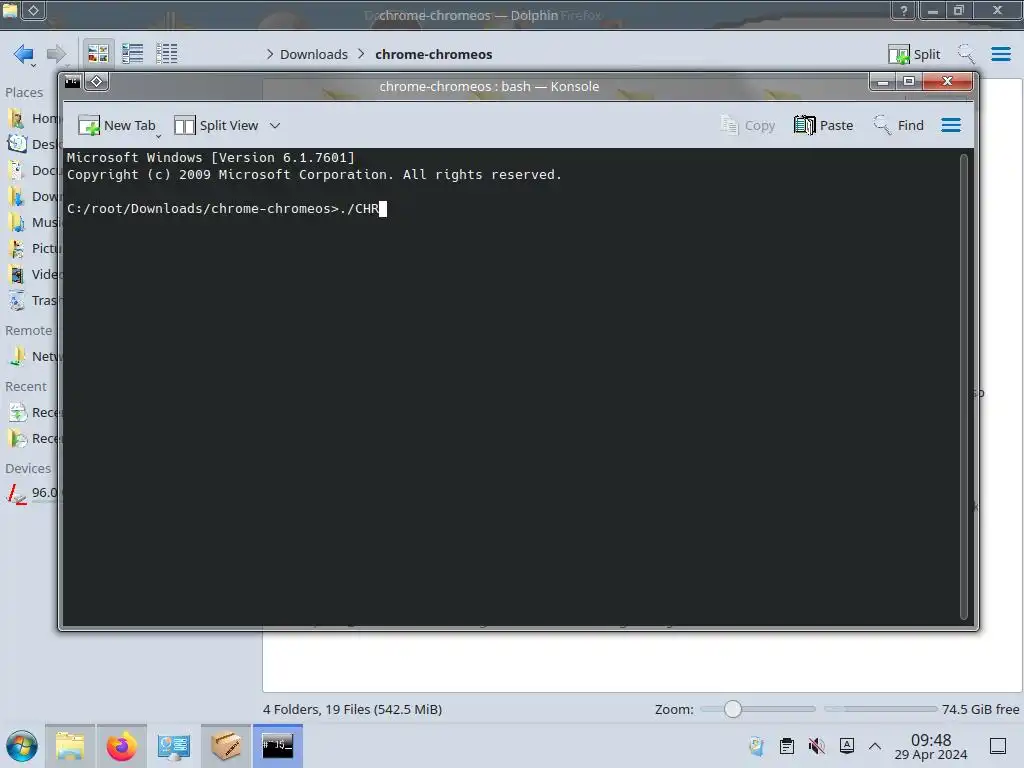Click the Dolphin title bar pin icon
Viewport: 1024px width, 768px height.
pyautogui.click(x=34, y=10)
